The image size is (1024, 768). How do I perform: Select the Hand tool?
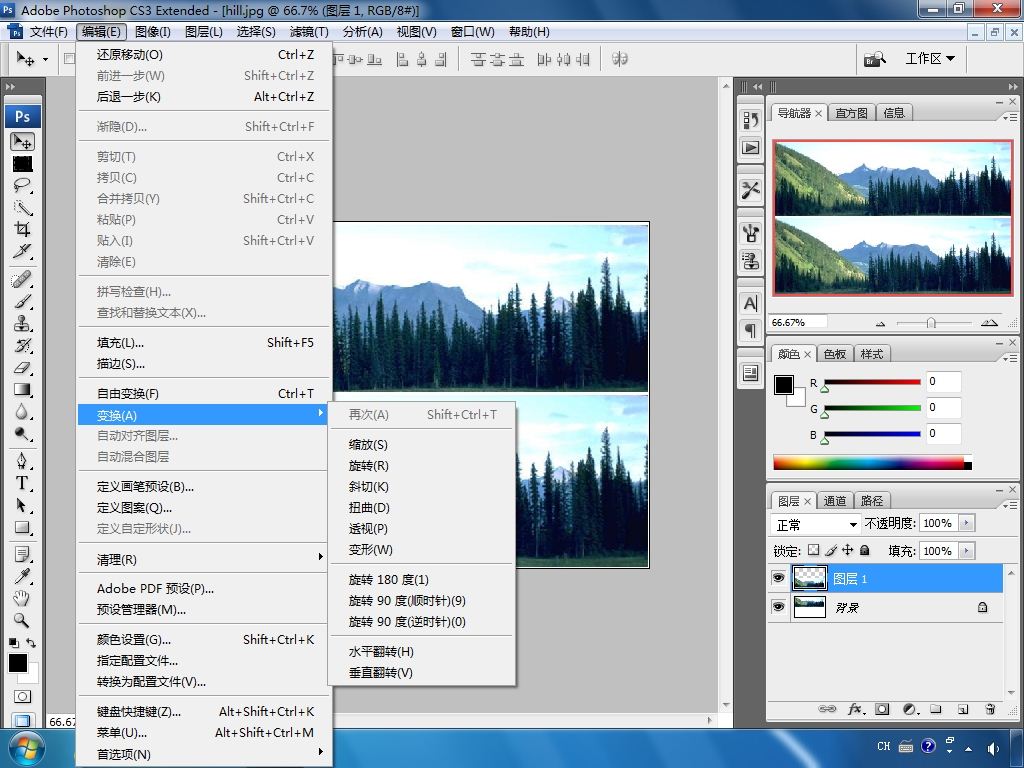pos(22,598)
